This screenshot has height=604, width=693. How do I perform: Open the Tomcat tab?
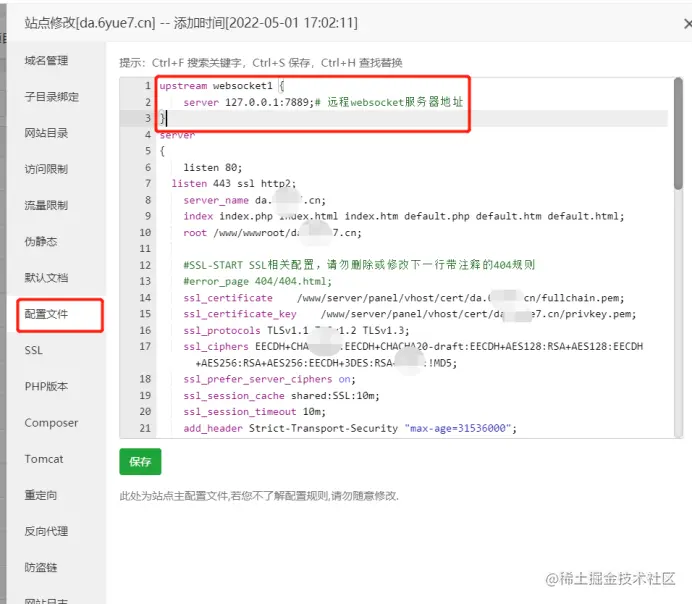point(44,459)
